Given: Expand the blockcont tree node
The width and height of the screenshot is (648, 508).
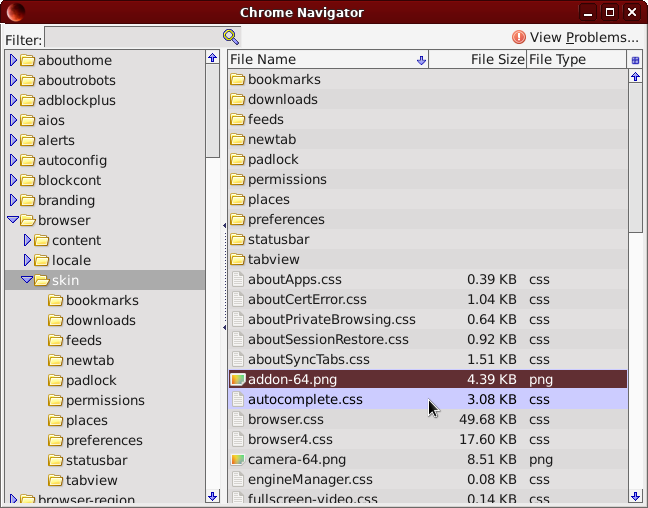Looking at the screenshot, I should 13,180.
